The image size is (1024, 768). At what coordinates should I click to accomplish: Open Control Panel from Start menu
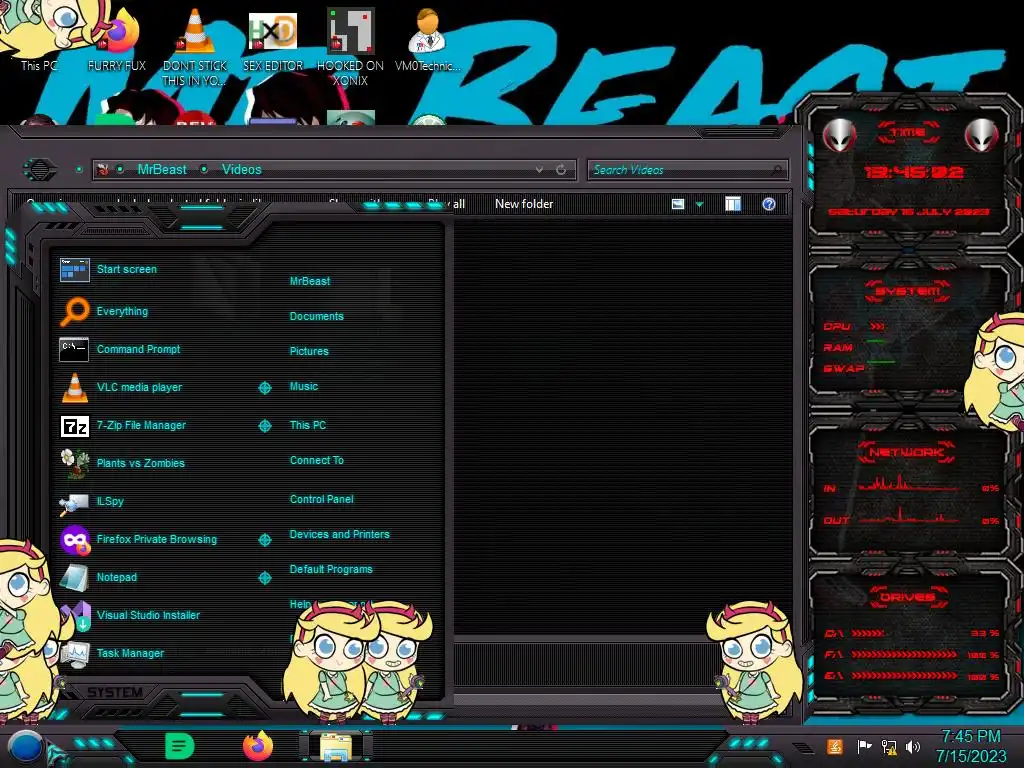(321, 499)
